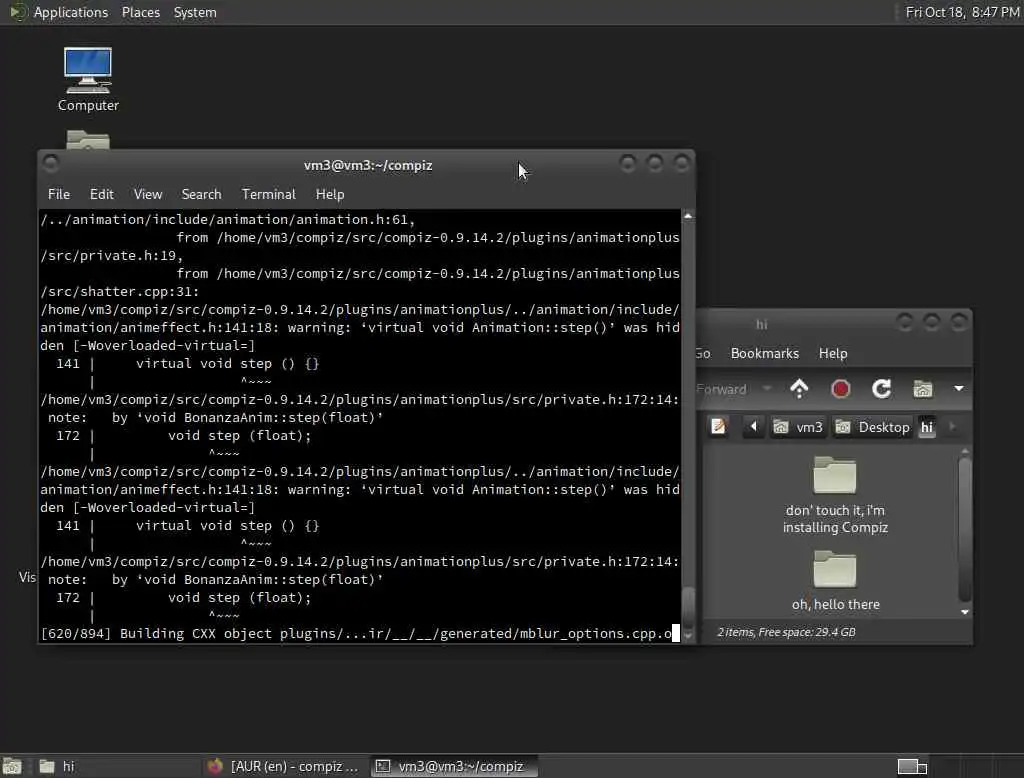Open Forward history dropdown arrow
The image size is (1024, 778).
(x=767, y=389)
